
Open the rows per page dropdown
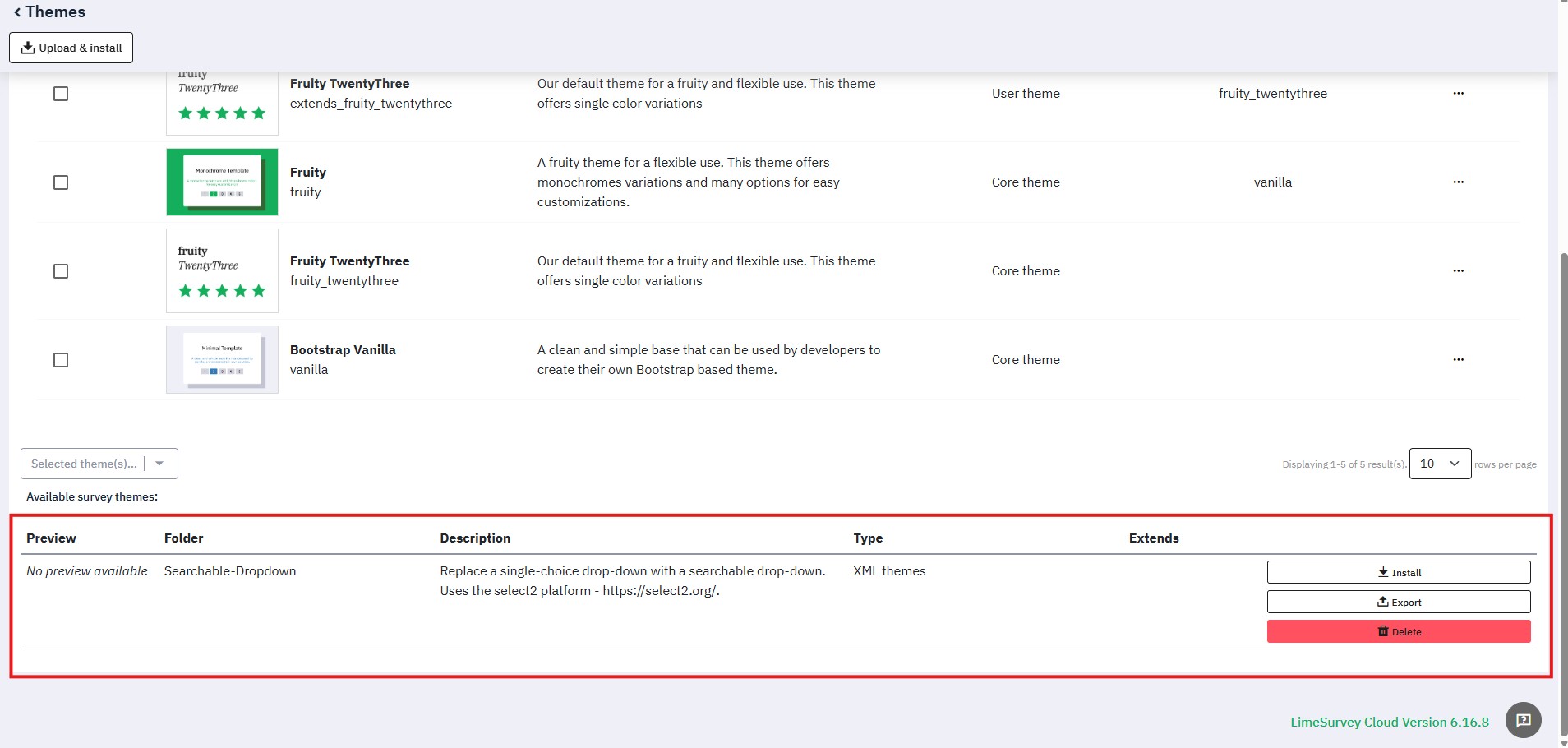pos(1439,464)
